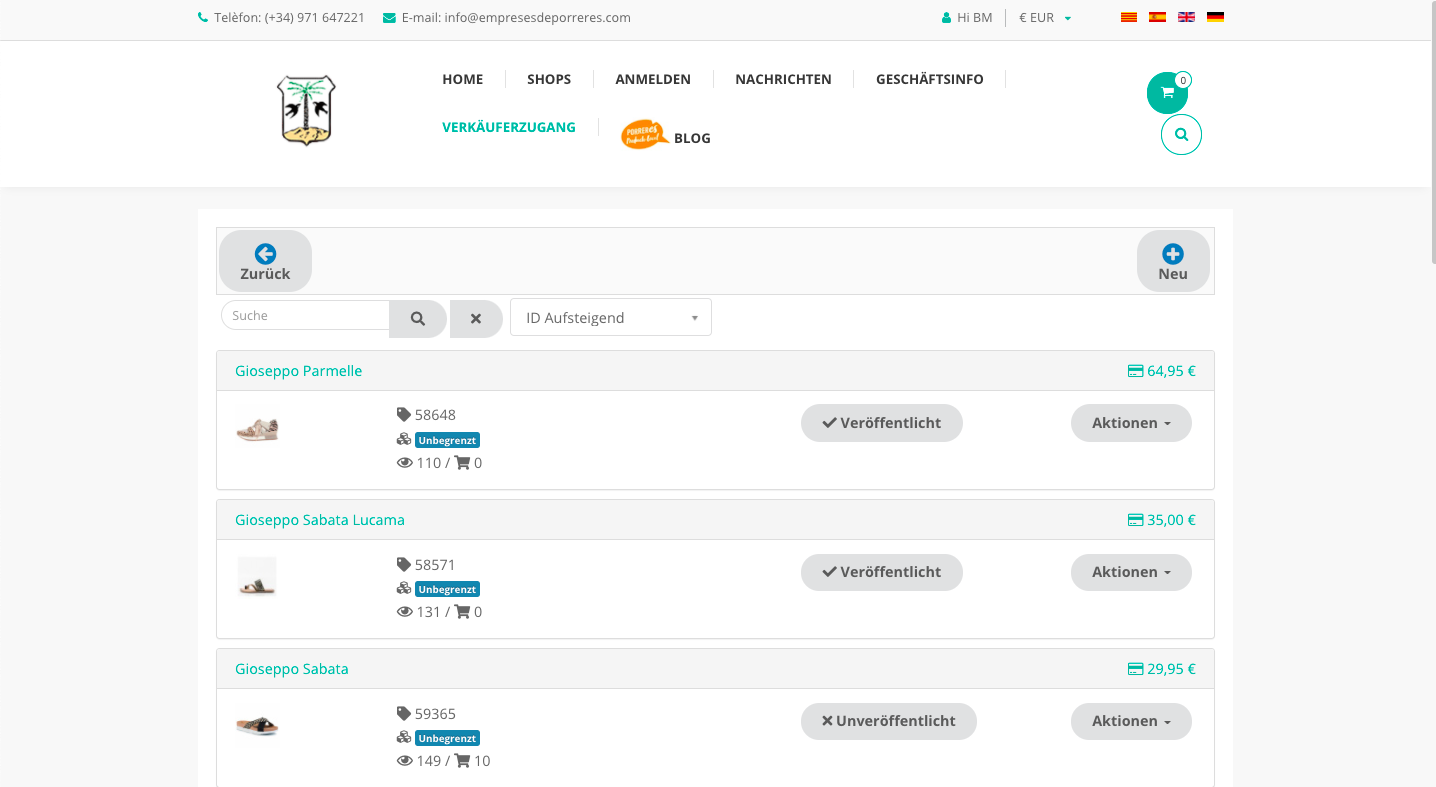The image size is (1436, 787).
Task: Click the round search icon in header
Action: 1181,134
